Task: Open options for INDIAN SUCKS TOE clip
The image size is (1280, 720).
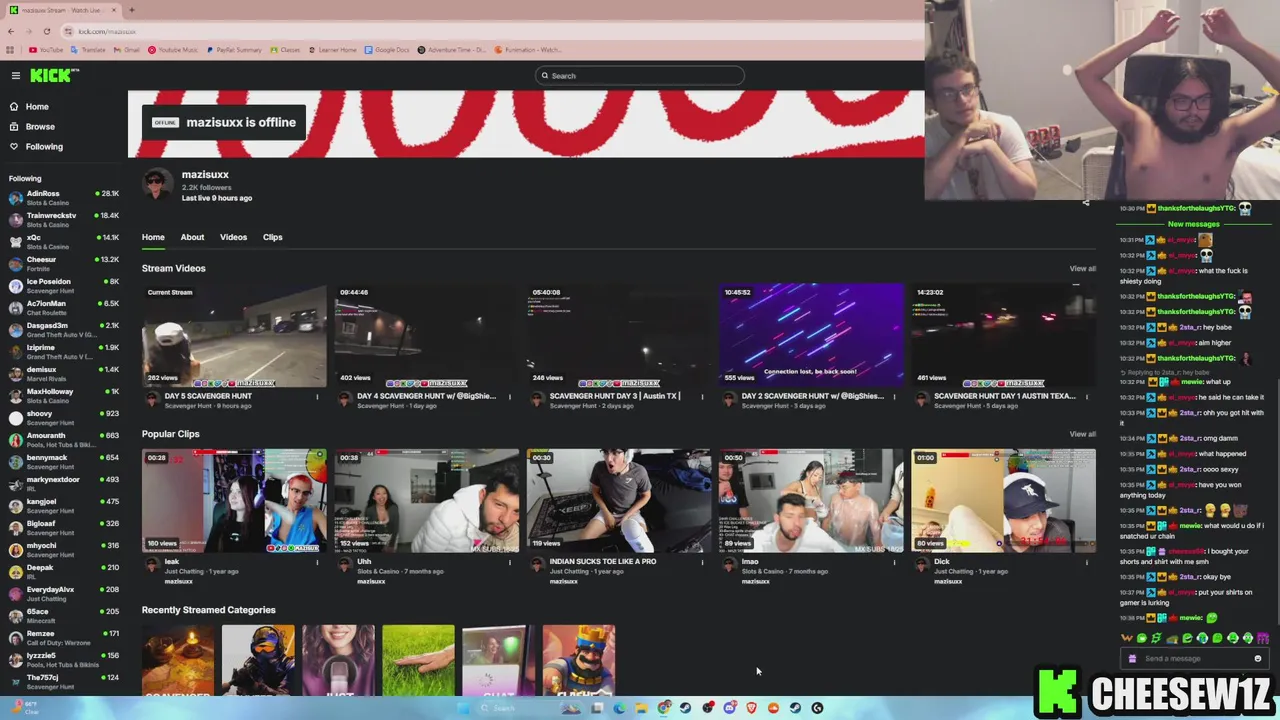Action: point(702,562)
